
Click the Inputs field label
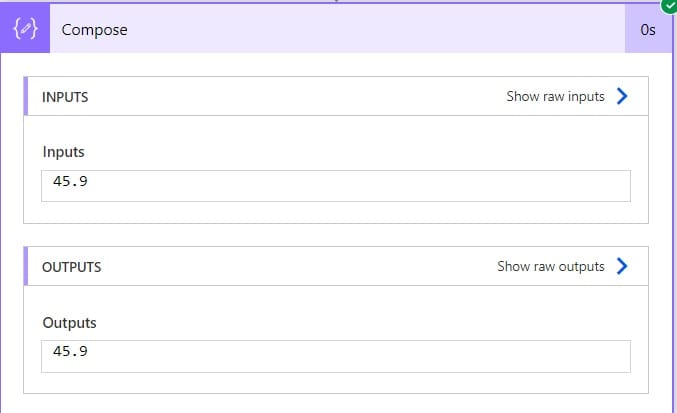[63, 152]
